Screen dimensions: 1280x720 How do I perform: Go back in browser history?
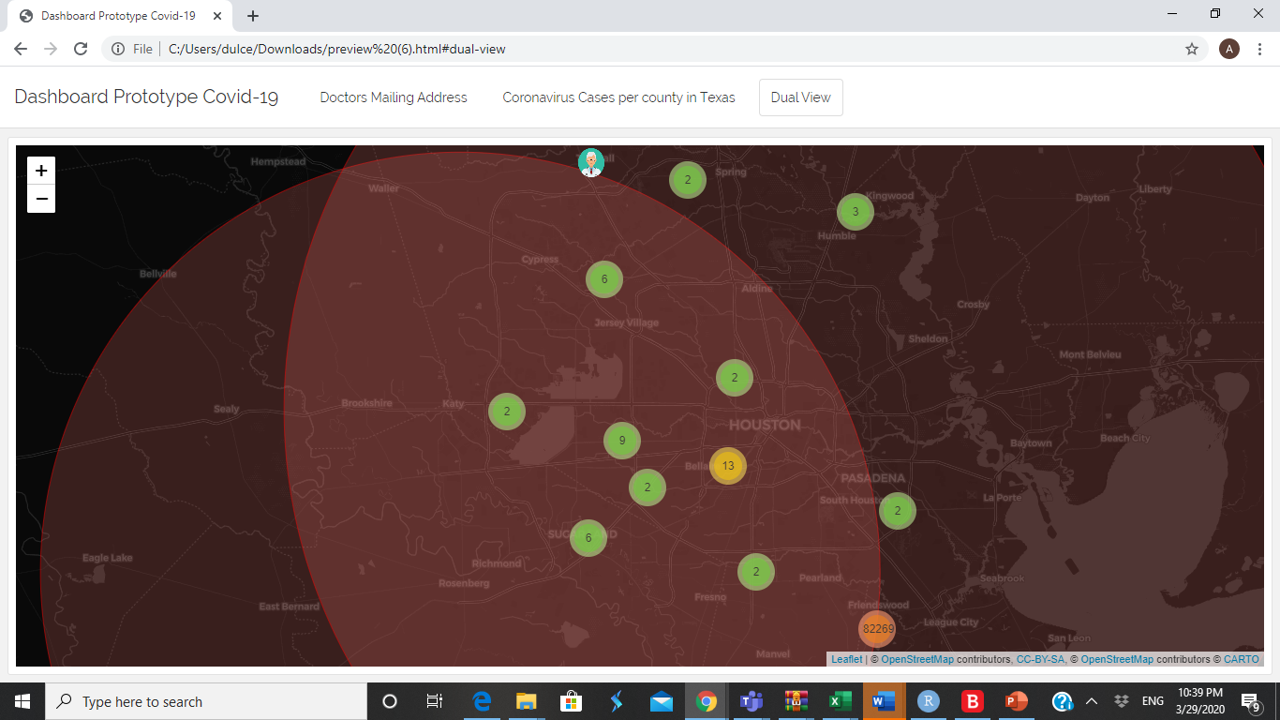[20, 49]
